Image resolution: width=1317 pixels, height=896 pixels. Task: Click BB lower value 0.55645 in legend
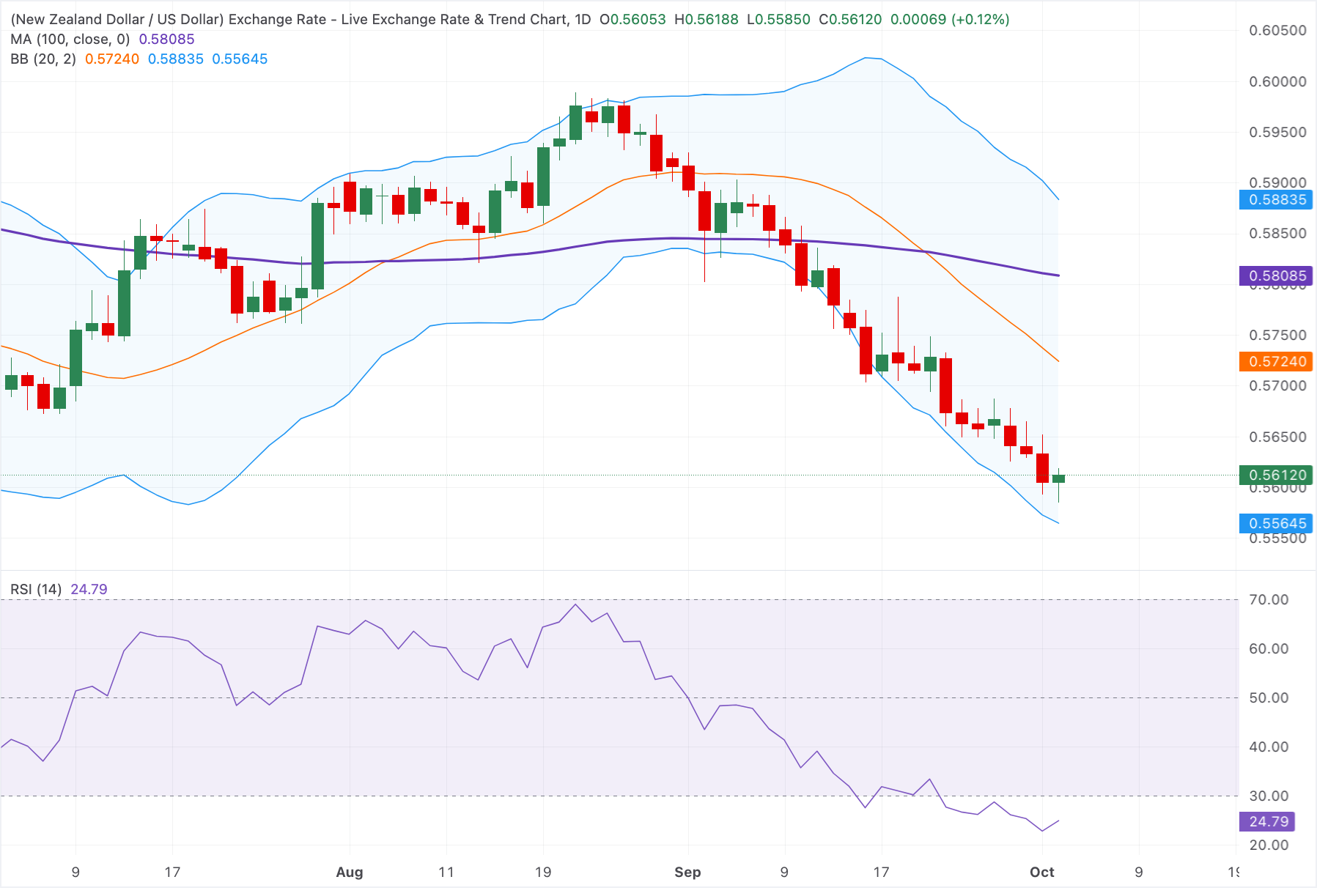[x=240, y=59]
